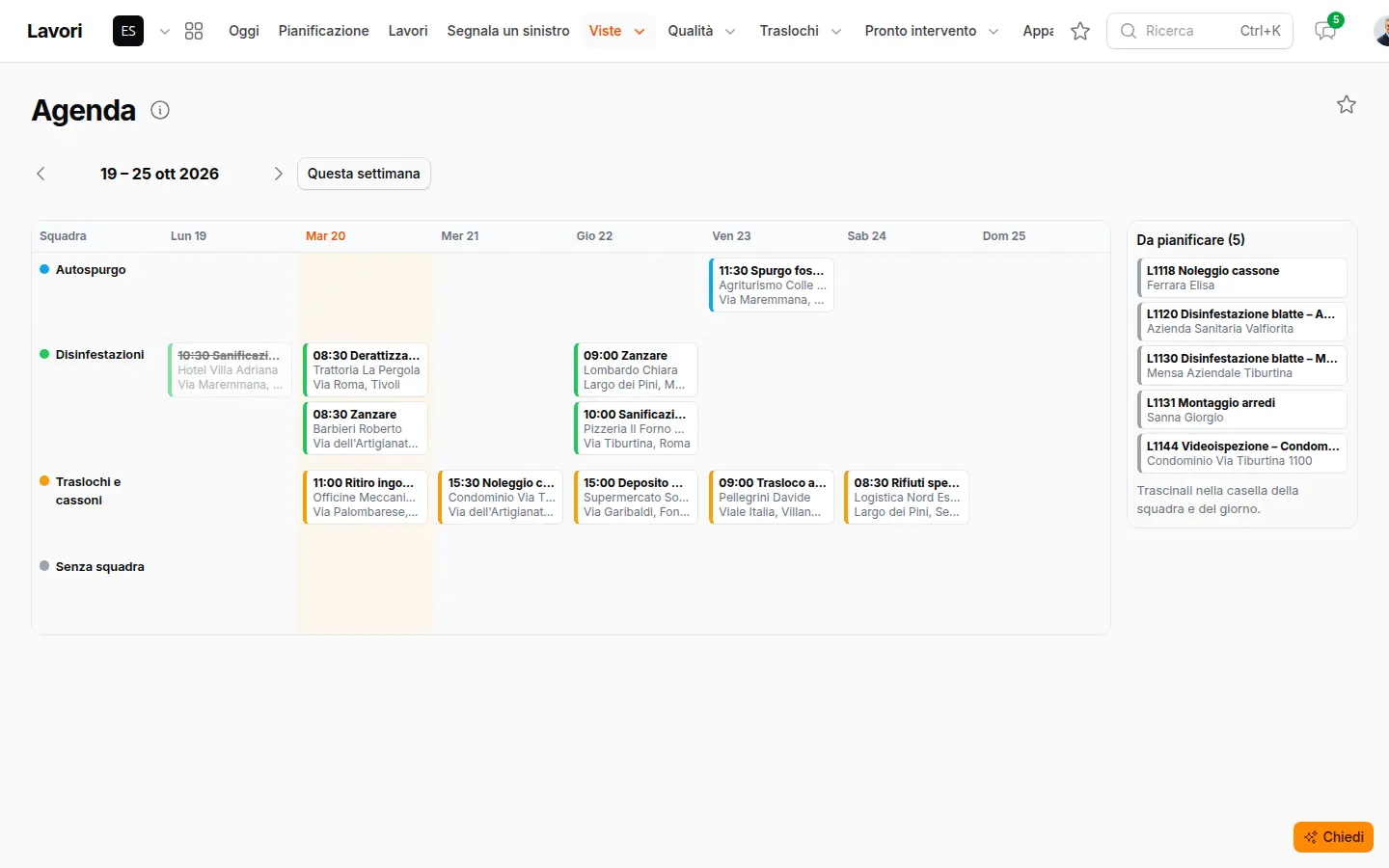Click the Questa settimana button

click(364, 174)
